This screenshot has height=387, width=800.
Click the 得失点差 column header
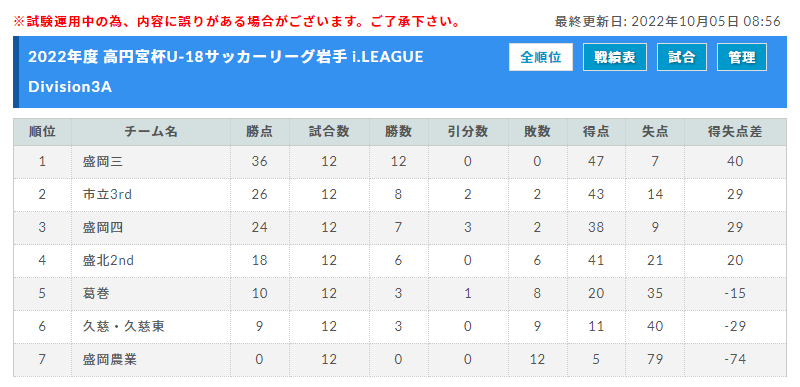pos(735,132)
